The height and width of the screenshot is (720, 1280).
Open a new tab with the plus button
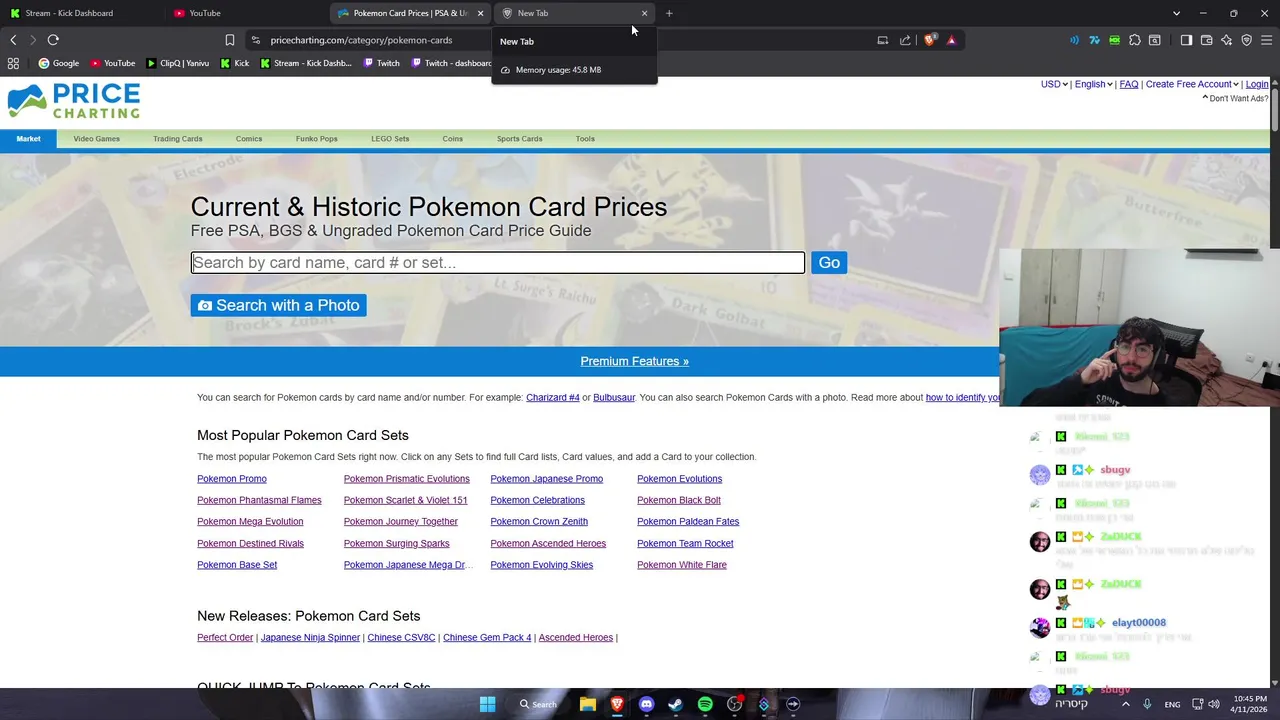click(669, 13)
